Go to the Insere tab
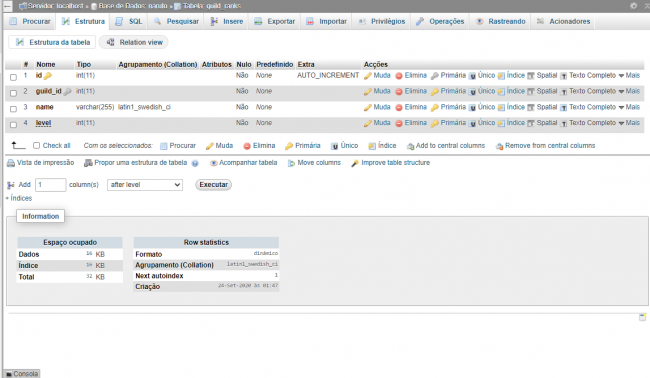650x378 pixels. (227, 22)
